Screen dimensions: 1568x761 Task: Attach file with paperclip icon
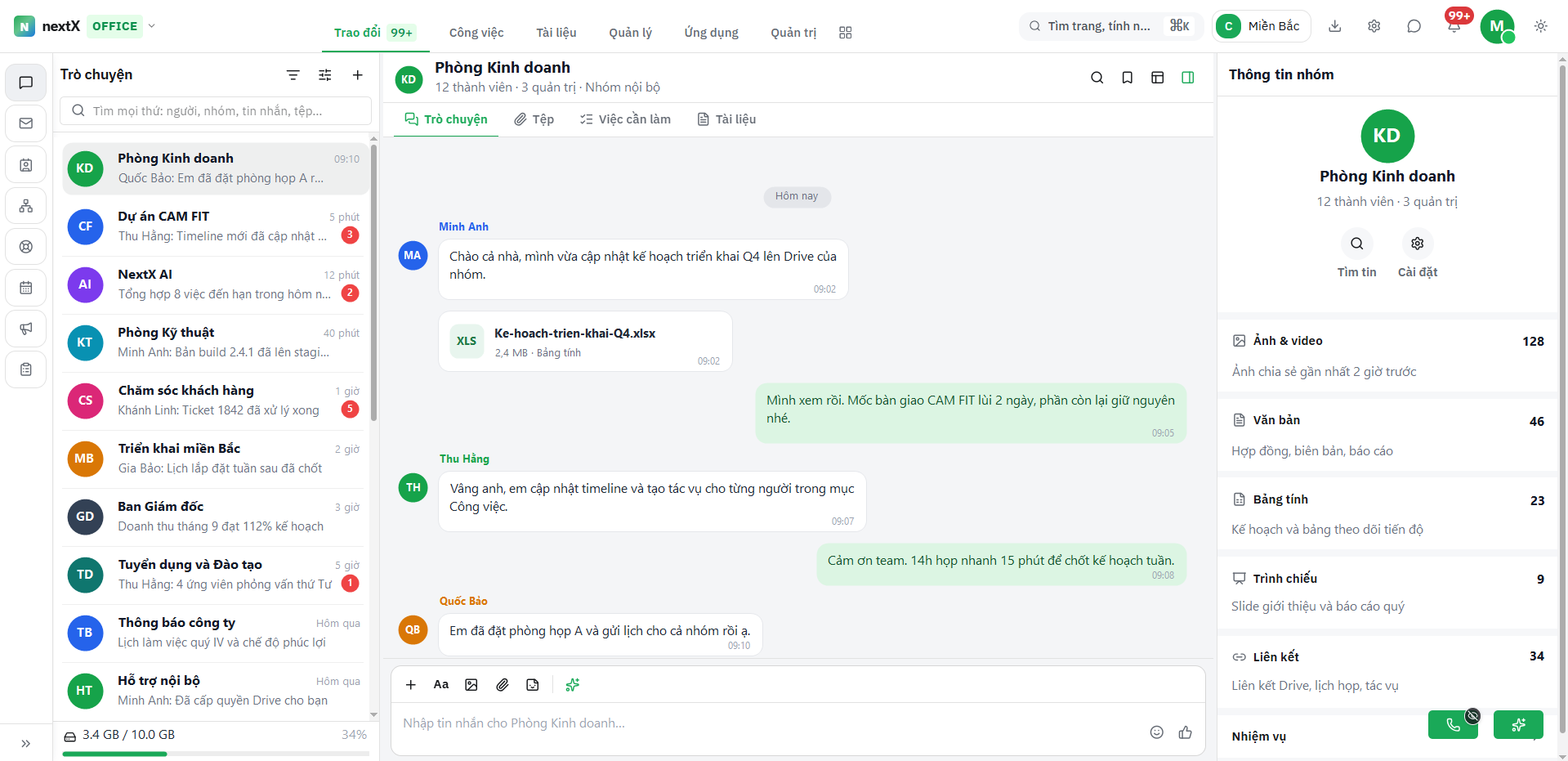(503, 685)
